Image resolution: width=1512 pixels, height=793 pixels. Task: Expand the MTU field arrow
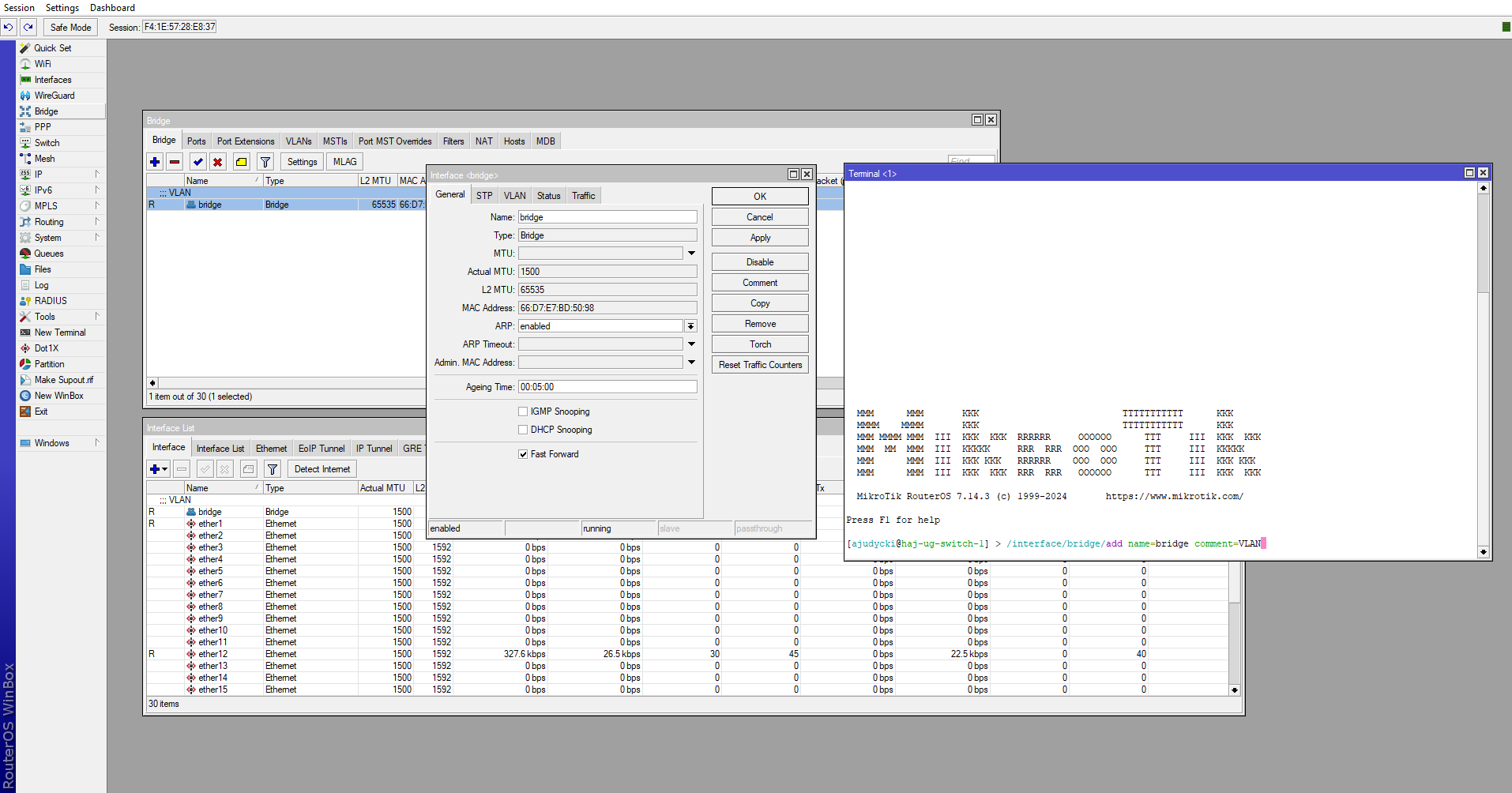coord(691,254)
